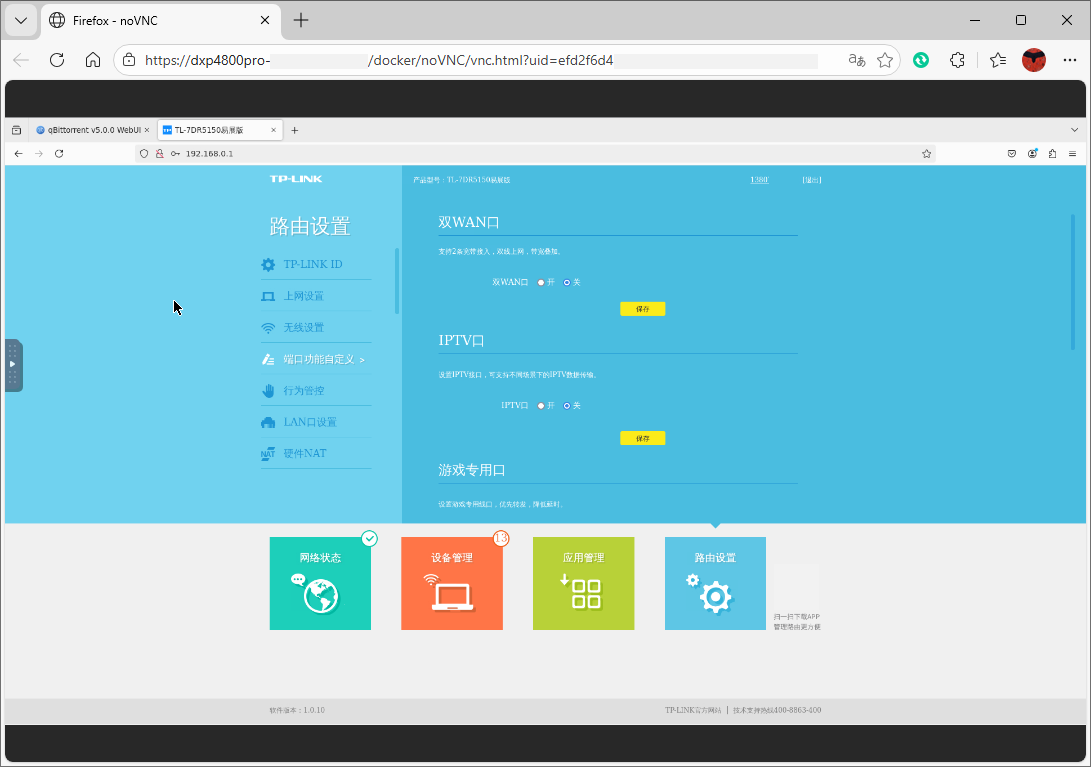1091x767 pixels.
Task: Click the 13 badge on 设备管理
Action: [x=501, y=538]
